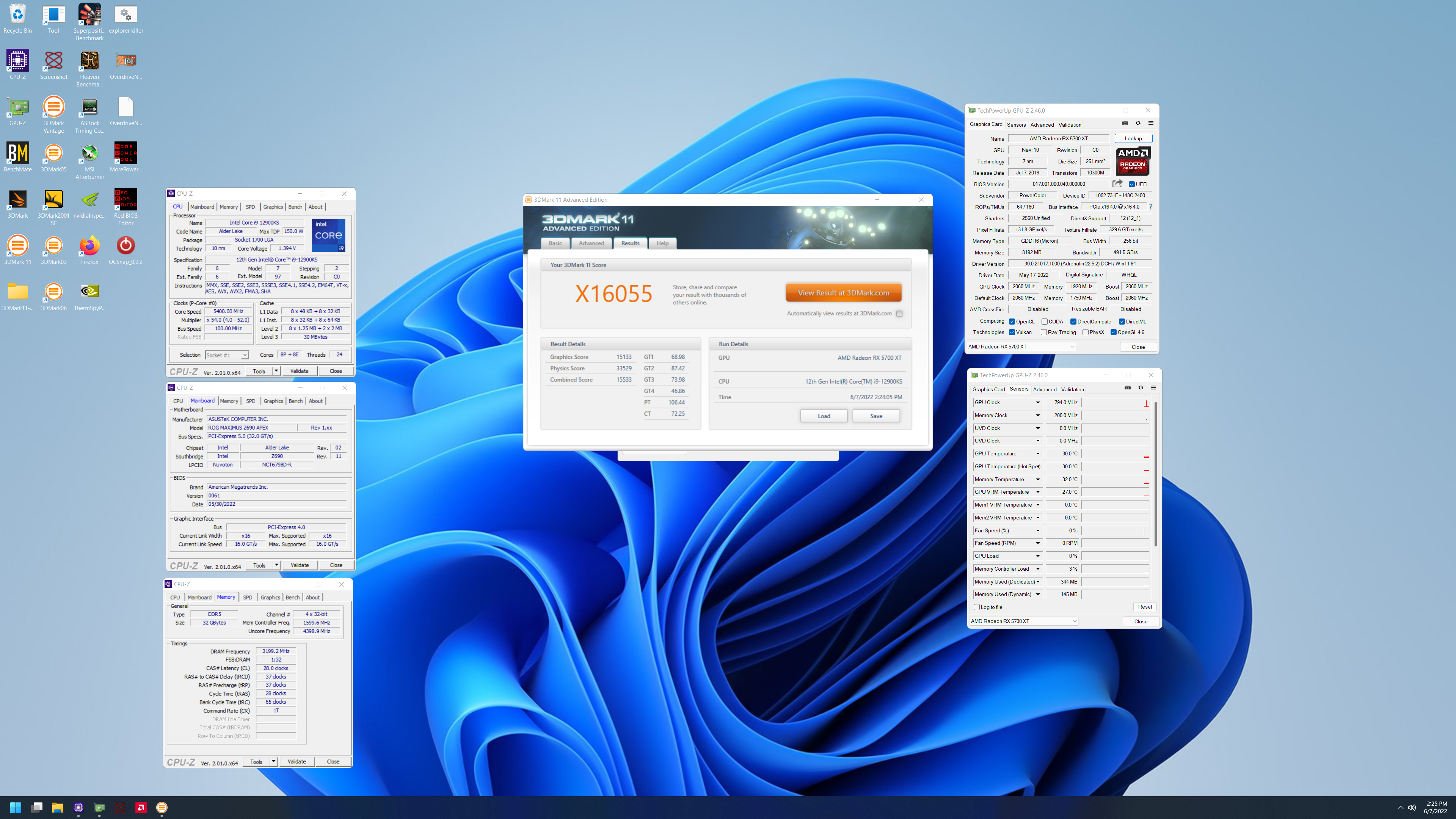1456x819 pixels.
Task: Open the OCSnap_0.9.2 desktop icon
Action: [x=126, y=250]
